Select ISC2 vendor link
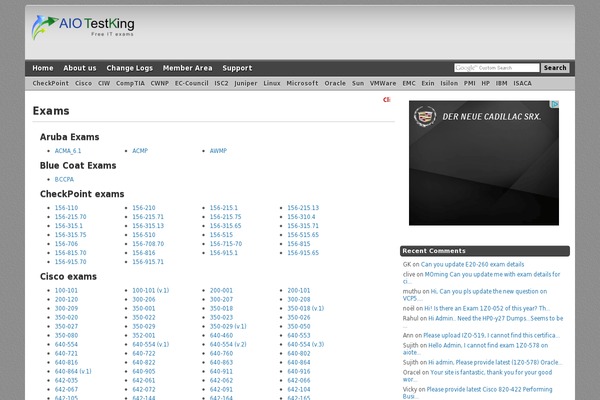The width and height of the screenshot is (600, 400). pyautogui.click(x=221, y=83)
